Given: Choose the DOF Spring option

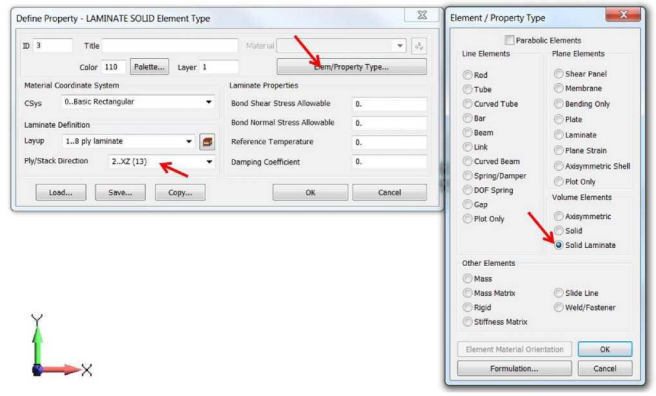Looking at the screenshot, I should pyautogui.click(x=467, y=190).
